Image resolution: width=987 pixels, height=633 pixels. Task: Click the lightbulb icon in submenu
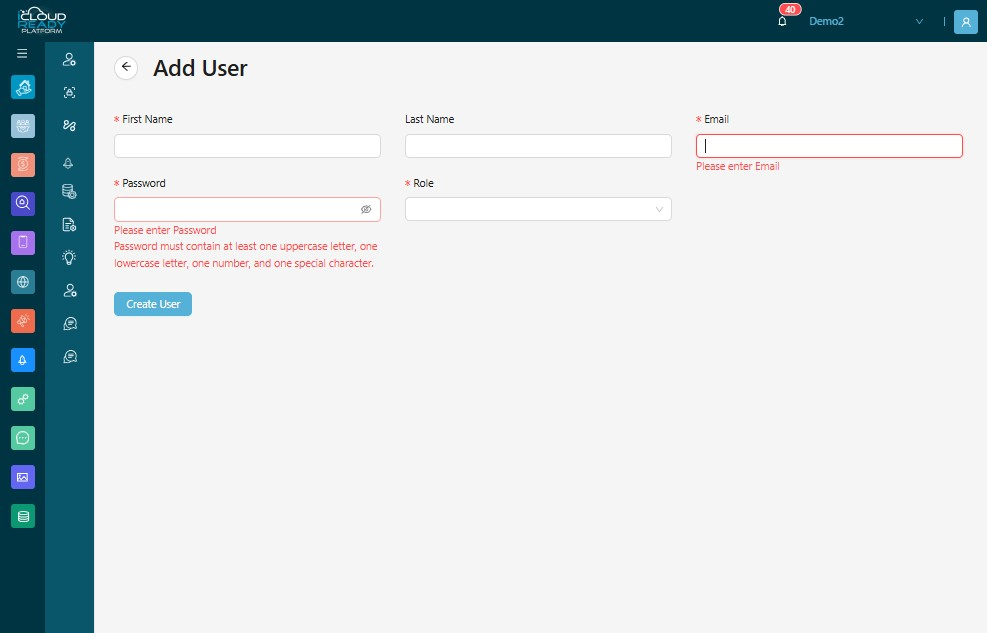click(x=69, y=257)
